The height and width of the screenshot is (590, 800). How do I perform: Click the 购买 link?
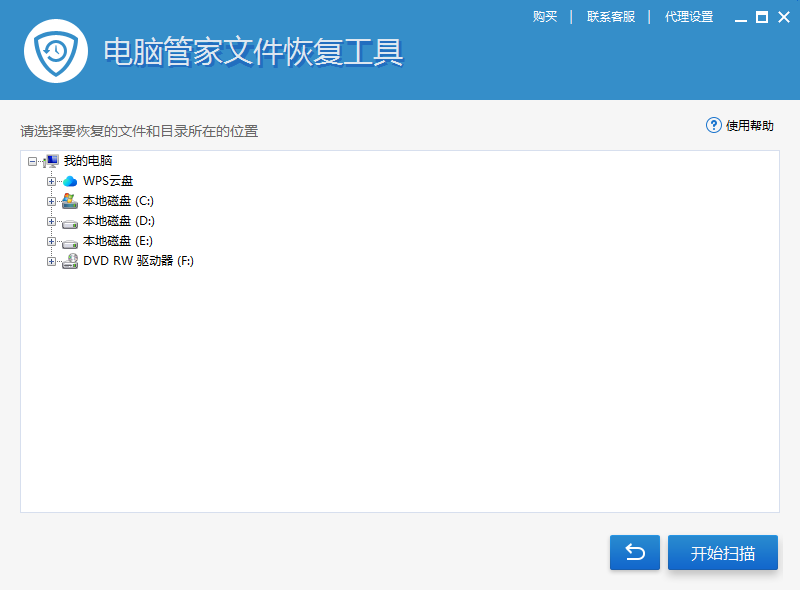click(x=545, y=16)
